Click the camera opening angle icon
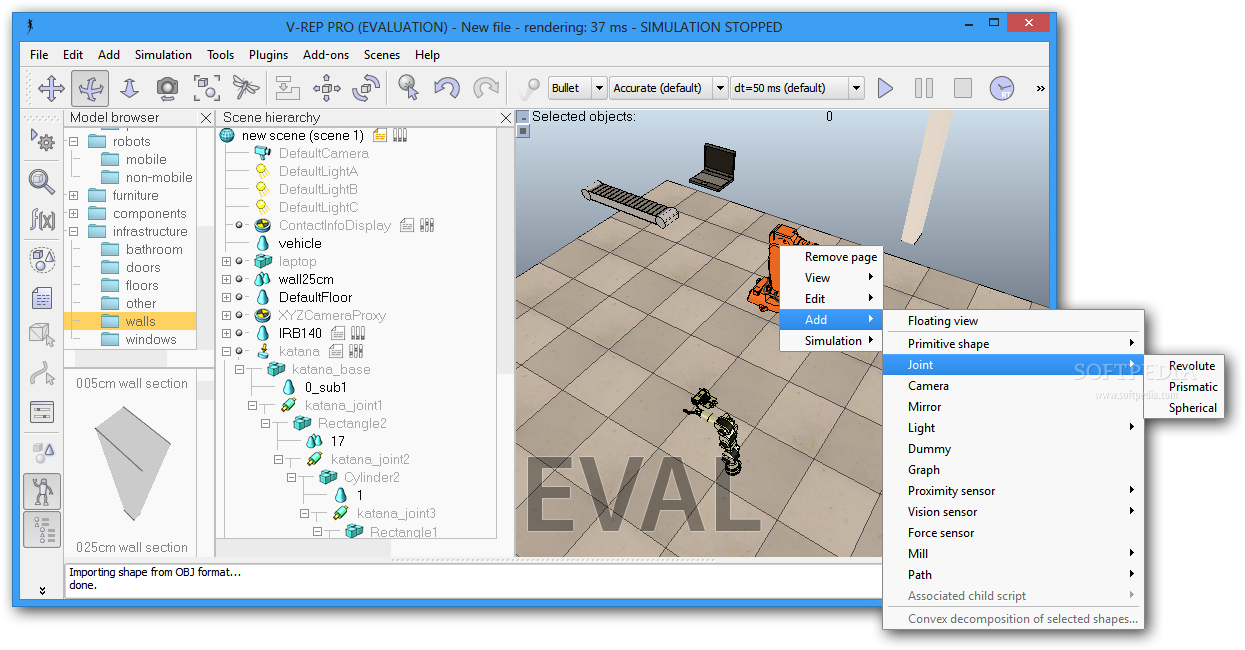The height and width of the screenshot is (650, 1245). pyautogui.click(x=167, y=88)
